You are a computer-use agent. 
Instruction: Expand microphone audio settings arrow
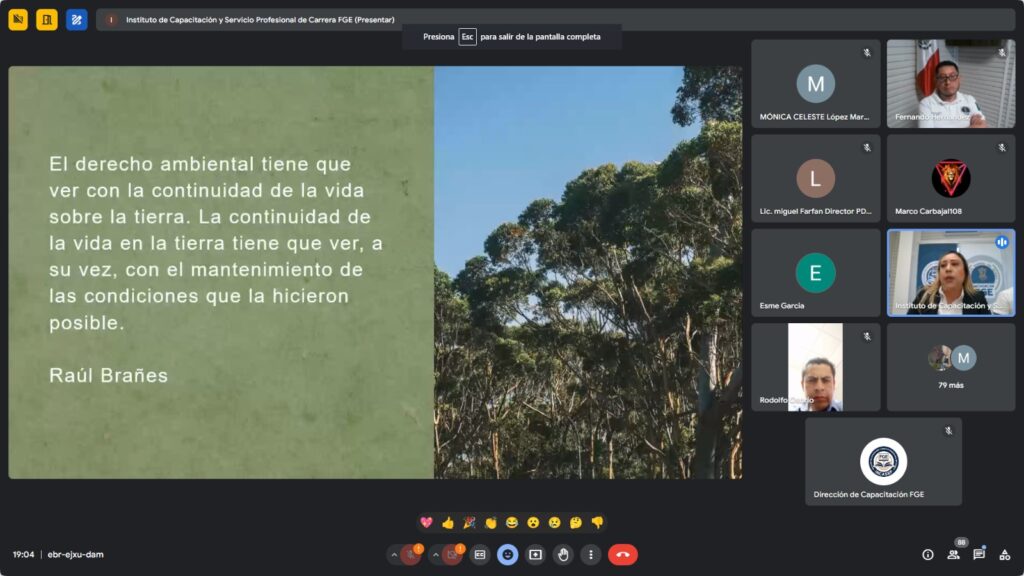[x=393, y=554]
